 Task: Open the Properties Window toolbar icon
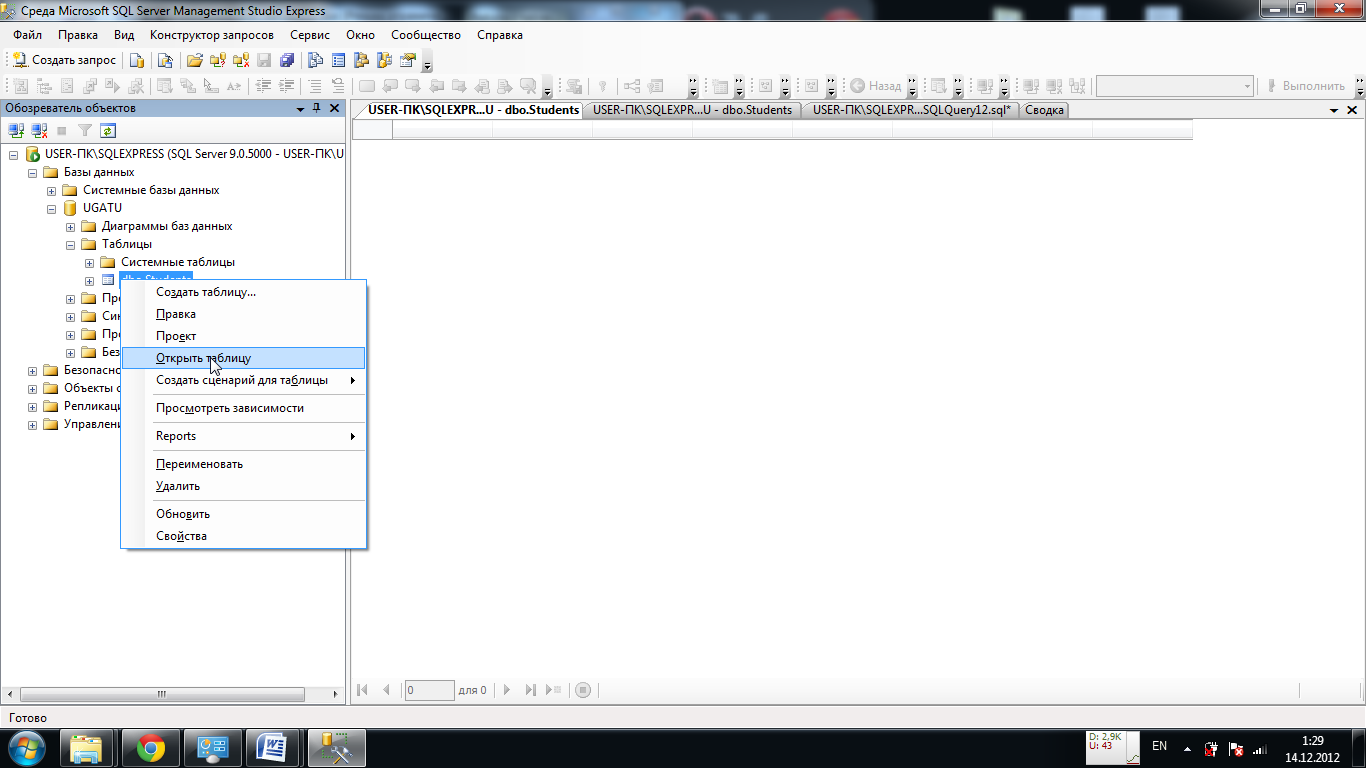pyautogui.click(x=407, y=60)
